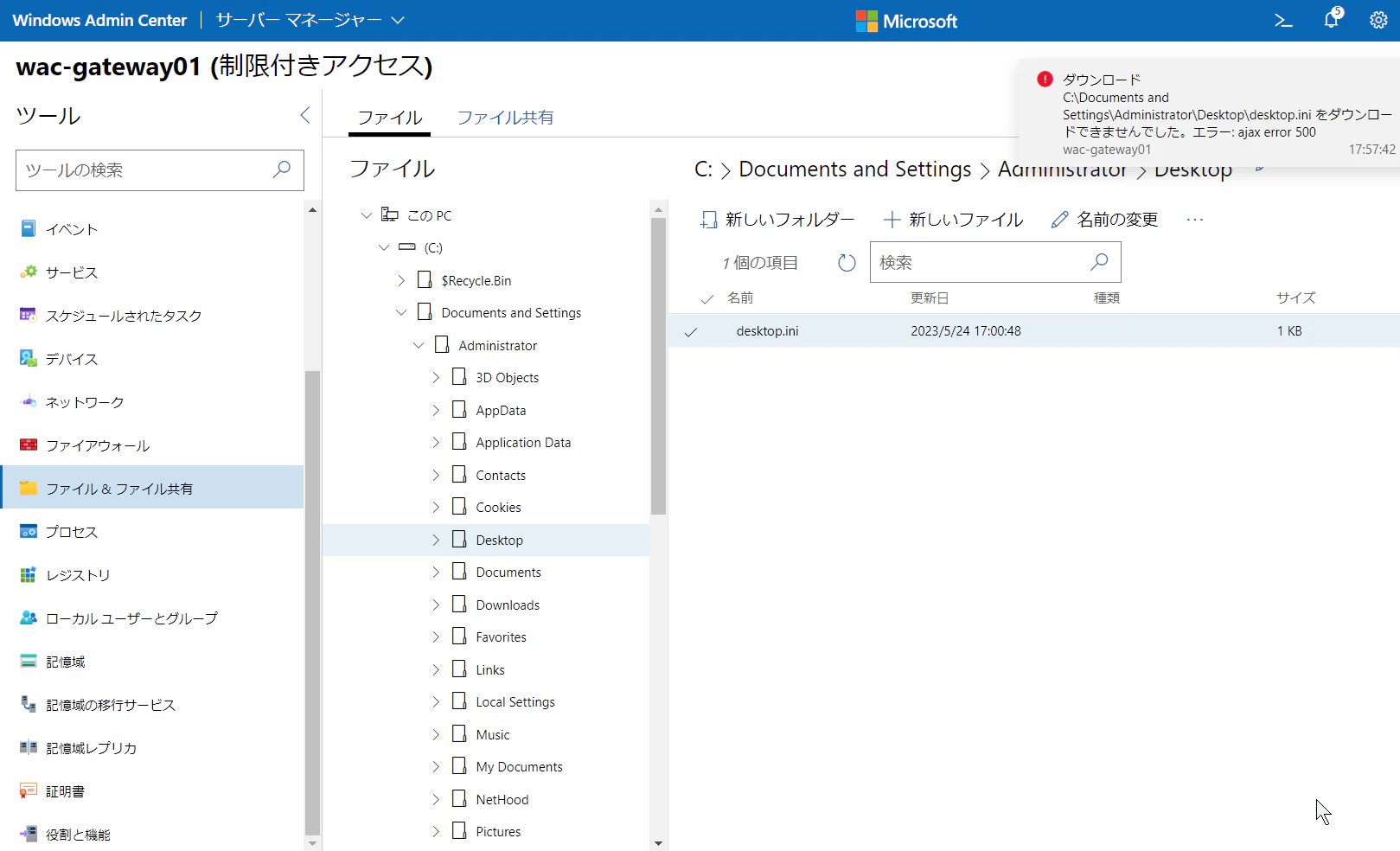Image resolution: width=1400 pixels, height=851 pixels.
Task: Expand the AppData folder
Action: point(436,410)
